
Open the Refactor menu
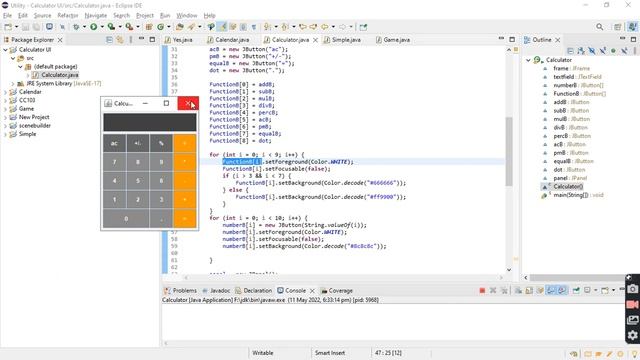(x=68, y=16)
